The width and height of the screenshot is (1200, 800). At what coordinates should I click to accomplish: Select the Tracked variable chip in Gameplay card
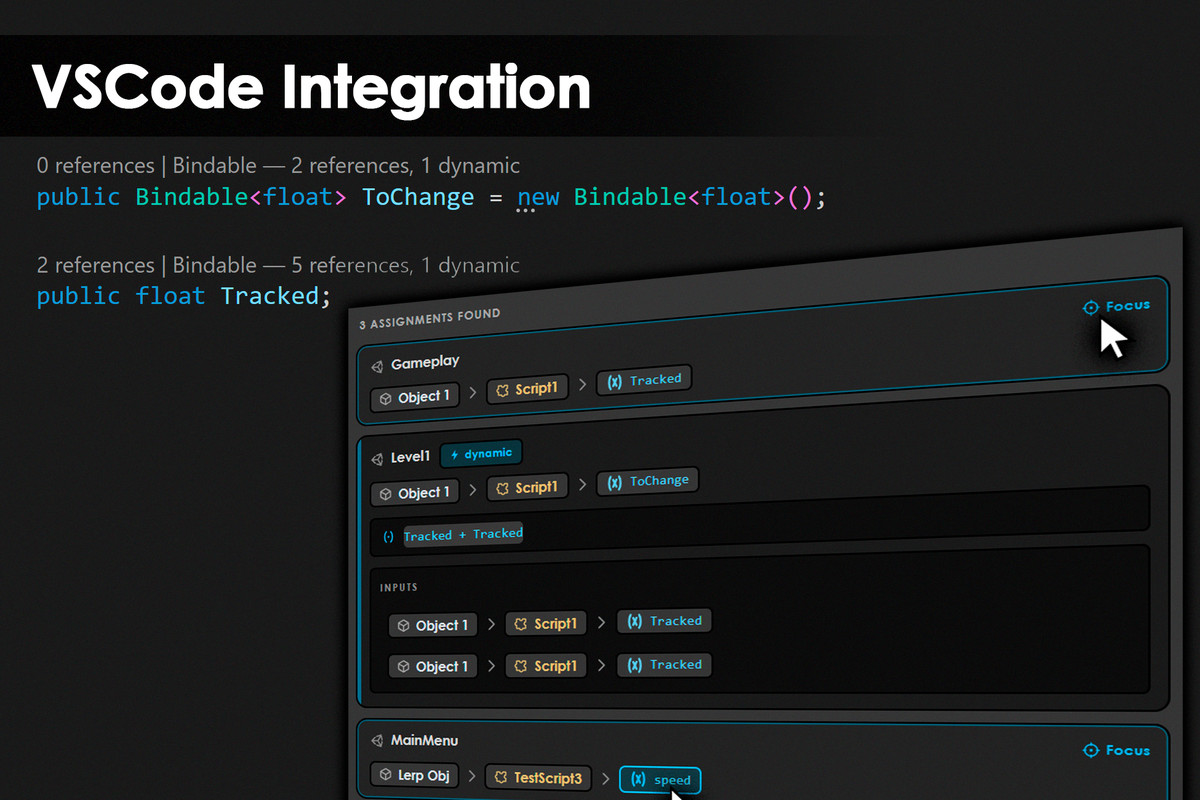point(644,380)
